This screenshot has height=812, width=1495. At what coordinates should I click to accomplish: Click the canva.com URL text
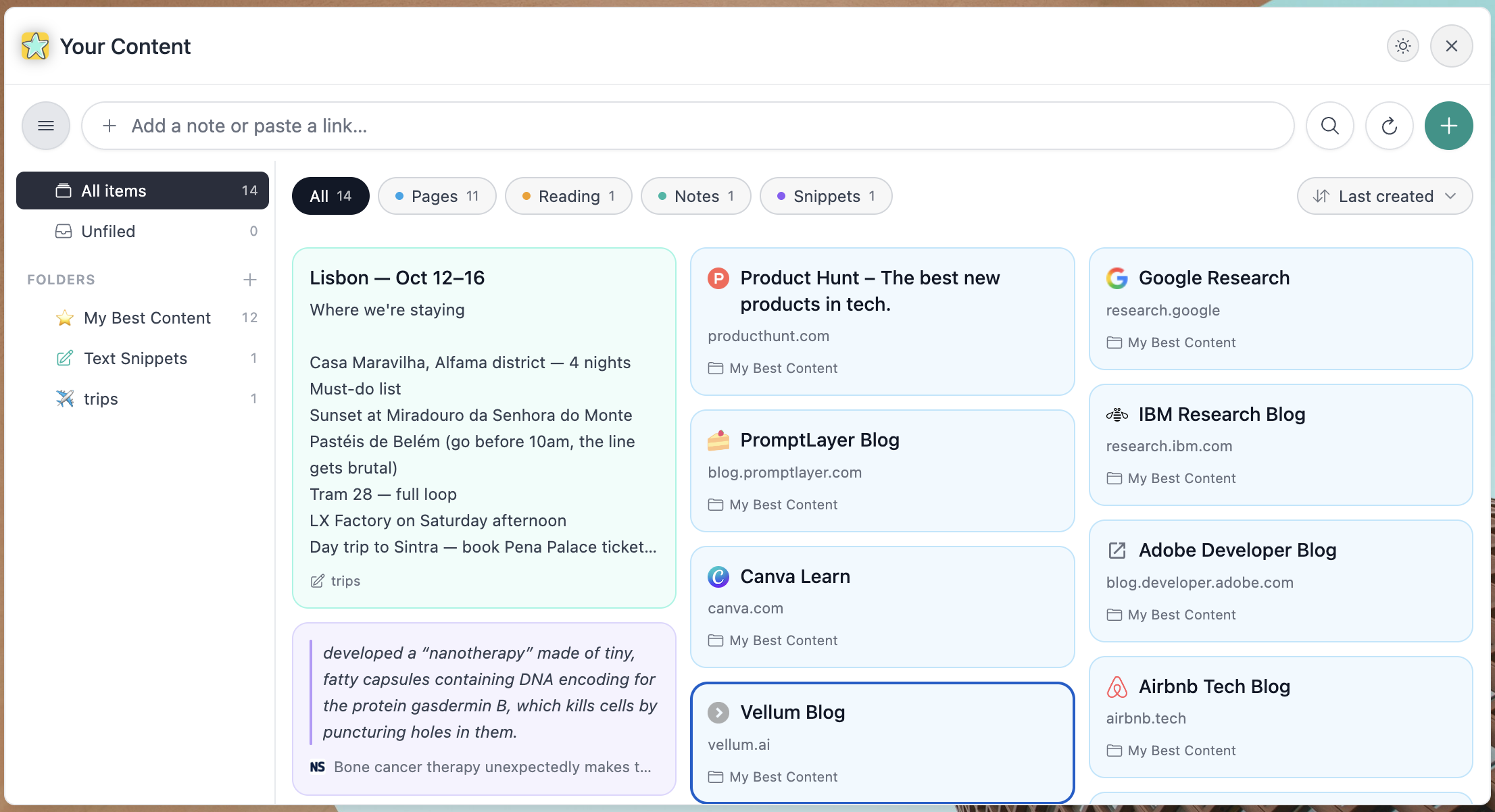tap(745, 608)
